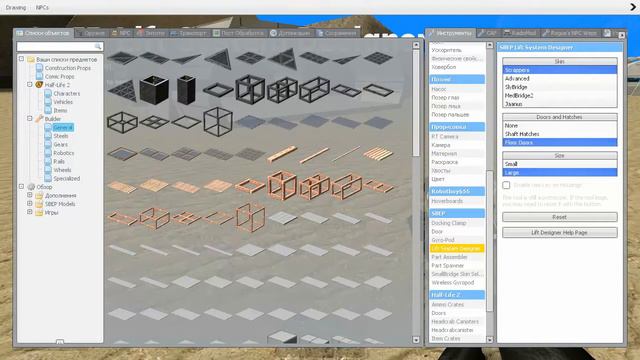Select Characters under Half-Life 2
The height and width of the screenshot is (360, 640).
point(67,93)
